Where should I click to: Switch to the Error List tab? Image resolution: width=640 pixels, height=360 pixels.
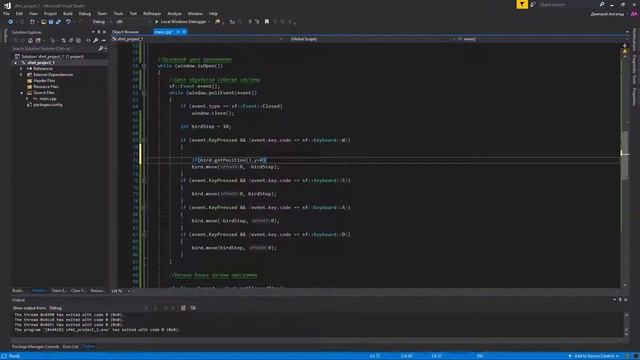(x=71, y=347)
